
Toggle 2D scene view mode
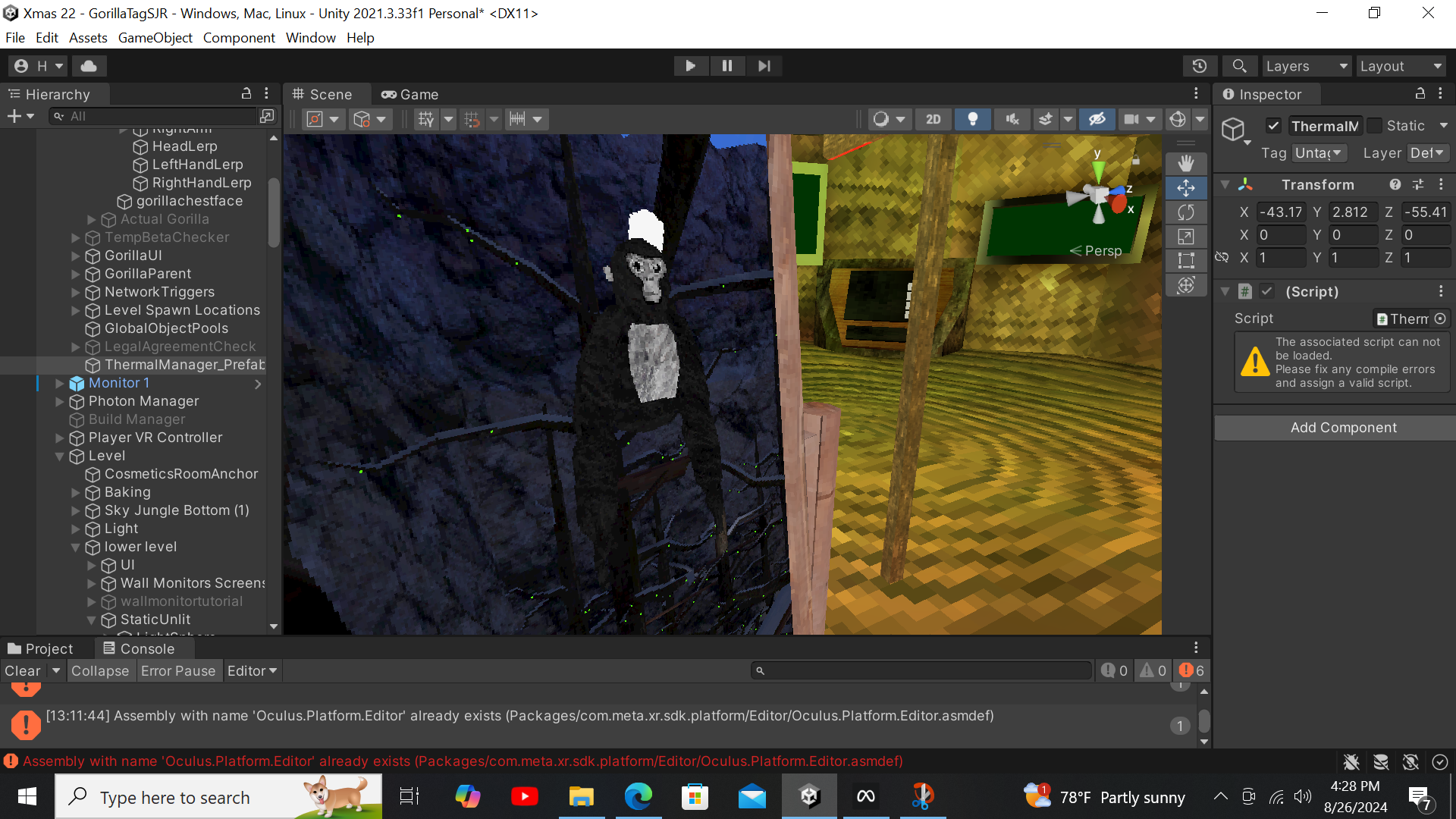933,119
